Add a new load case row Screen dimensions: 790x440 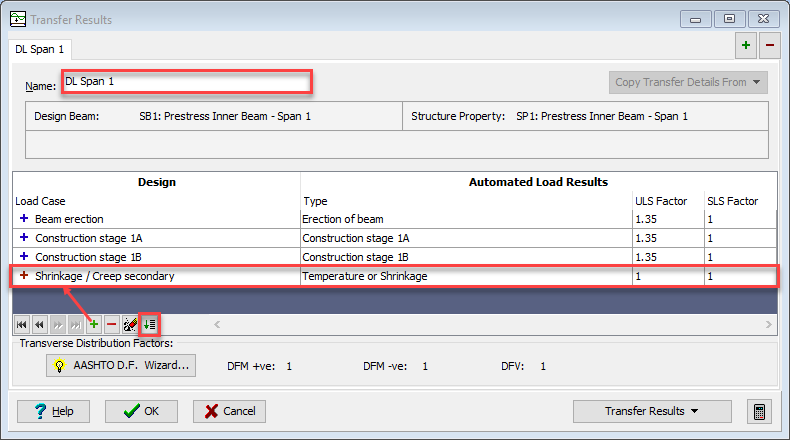click(x=94, y=325)
